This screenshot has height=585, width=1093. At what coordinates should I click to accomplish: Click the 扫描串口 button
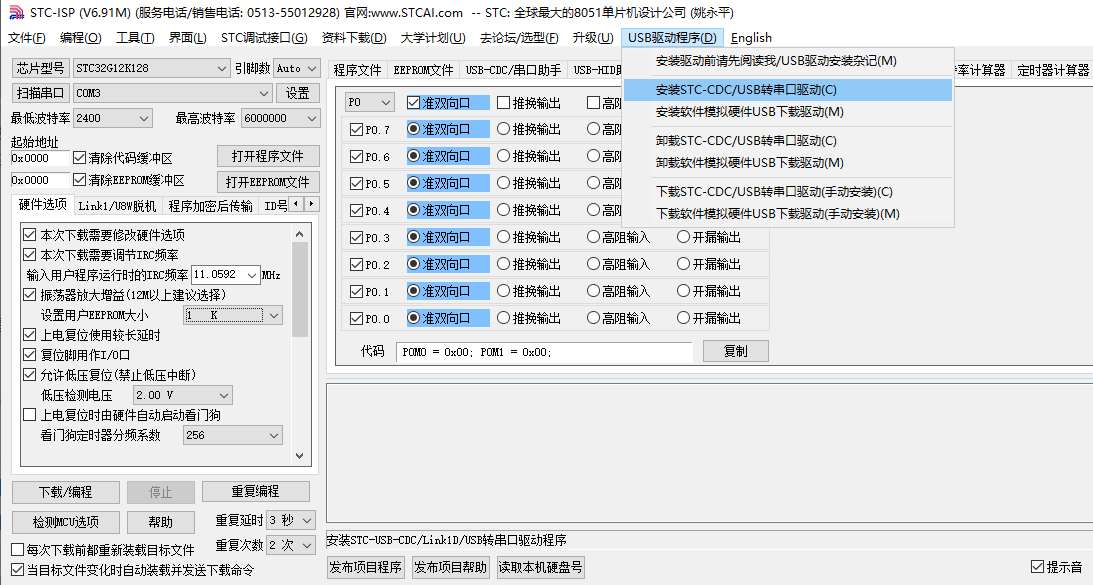[40, 93]
